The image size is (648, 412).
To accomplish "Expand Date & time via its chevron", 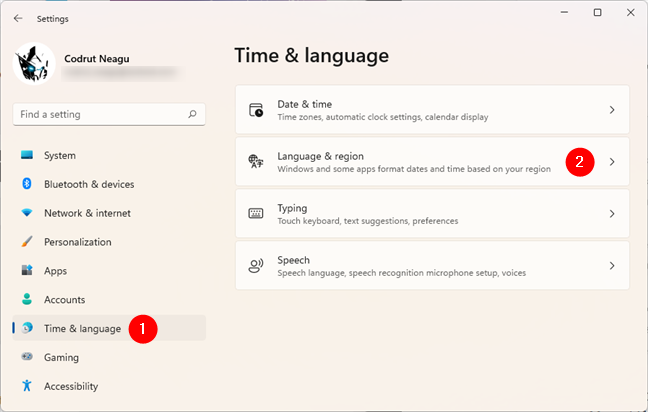I will (612, 110).
